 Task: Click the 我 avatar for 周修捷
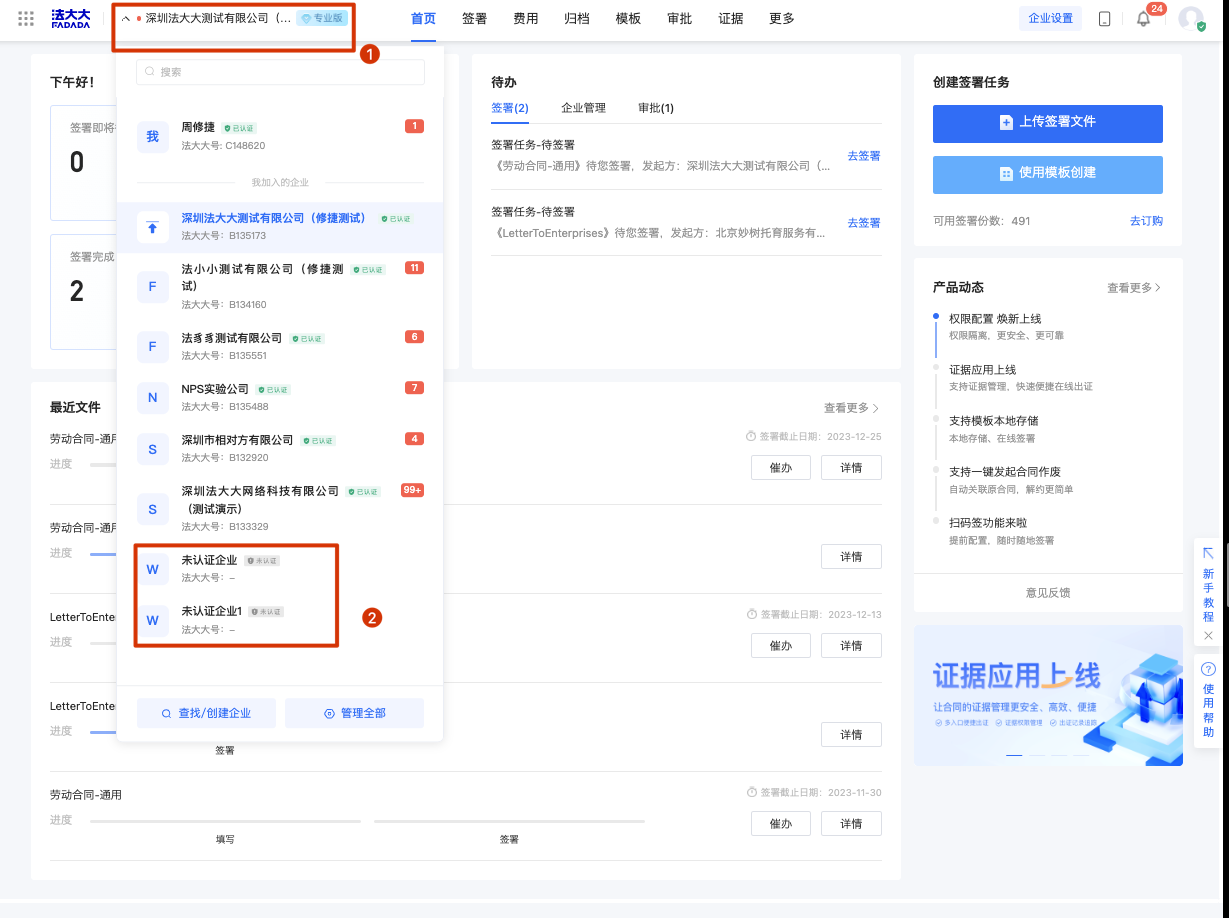pos(153,137)
